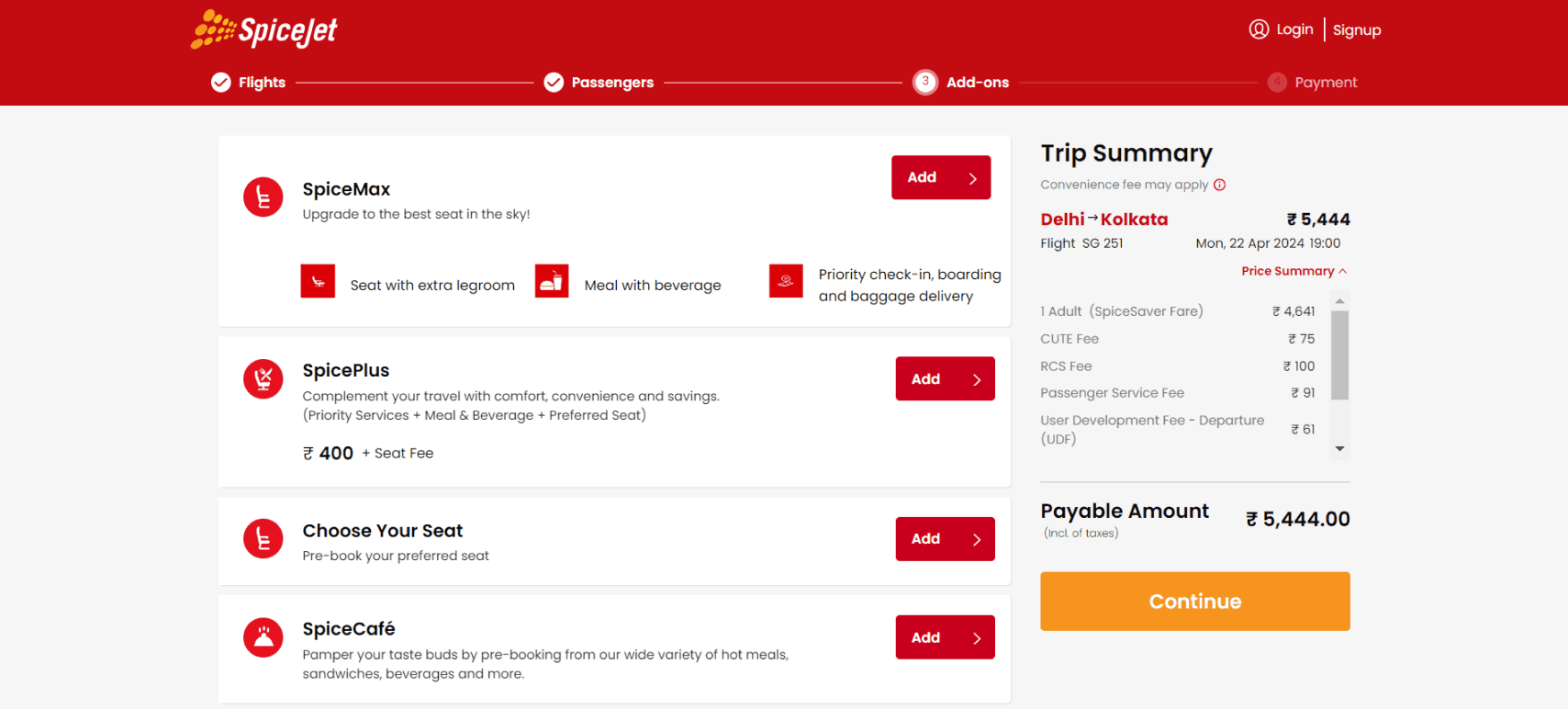Select the Add-ons step label
The height and width of the screenshot is (709, 1568).
(x=978, y=83)
